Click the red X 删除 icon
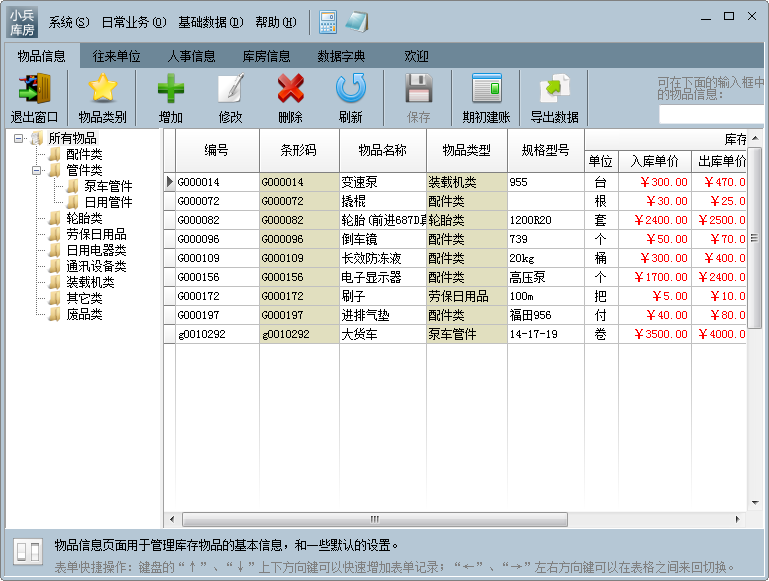The height and width of the screenshot is (581, 769). [290, 88]
